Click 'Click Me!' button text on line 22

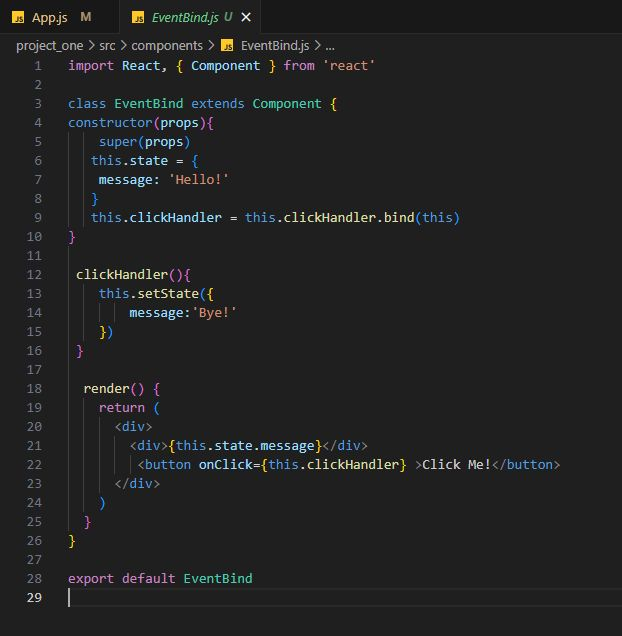click(x=456, y=464)
